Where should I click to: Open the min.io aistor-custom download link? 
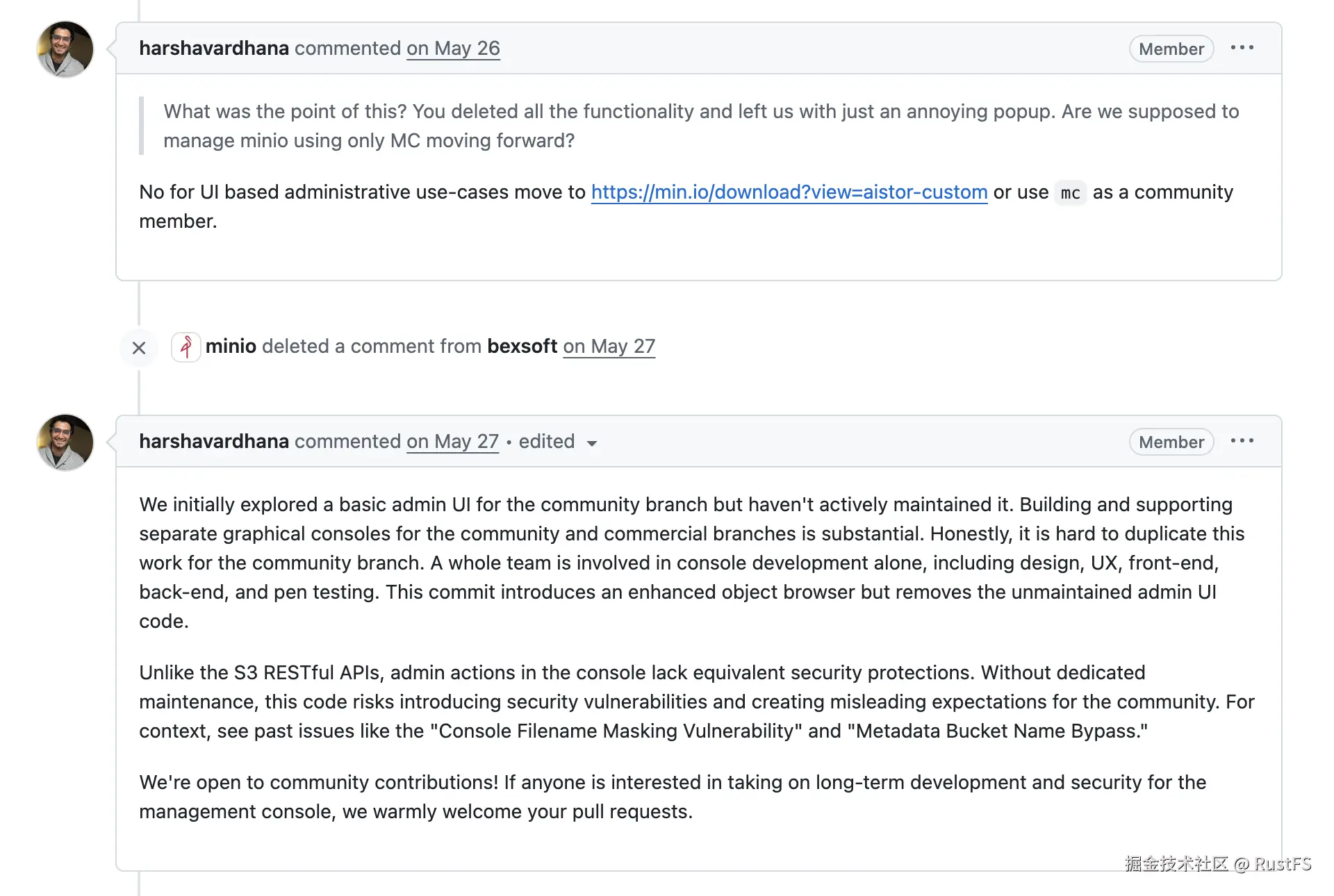(789, 192)
